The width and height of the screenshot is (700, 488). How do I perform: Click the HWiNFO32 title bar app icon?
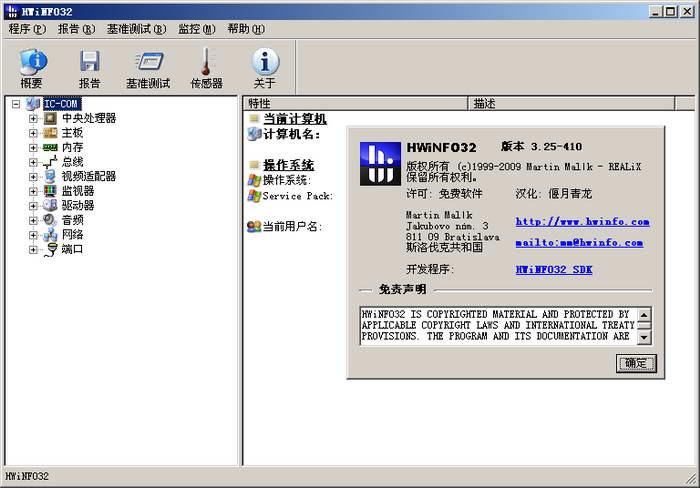click(x=12, y=11)
